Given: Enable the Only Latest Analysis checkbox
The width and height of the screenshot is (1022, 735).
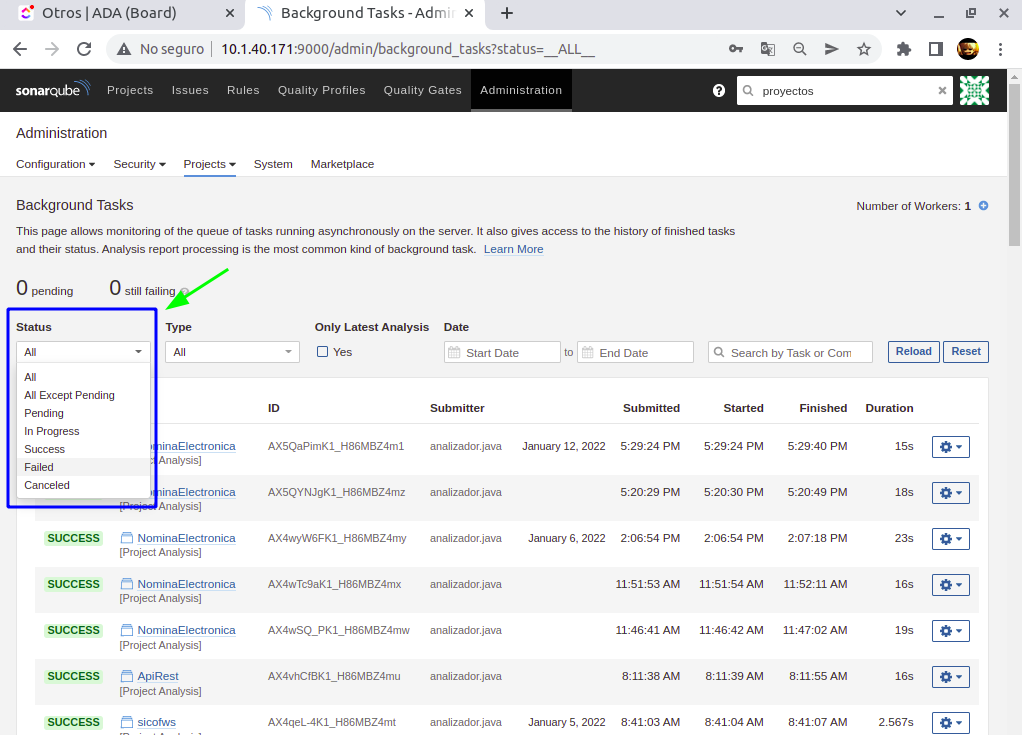Looking at the screenshot, I should click(x=322, y=352).
